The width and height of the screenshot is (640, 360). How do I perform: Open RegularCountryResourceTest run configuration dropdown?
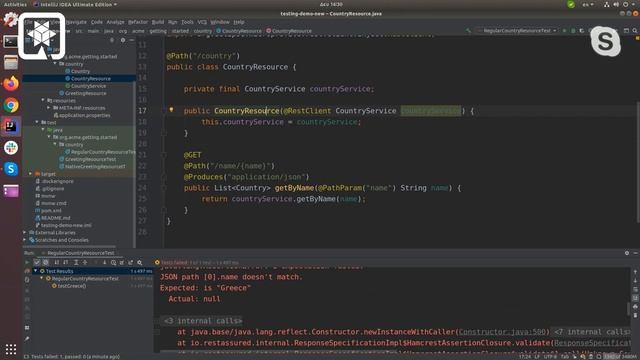[x=517, y=31]
